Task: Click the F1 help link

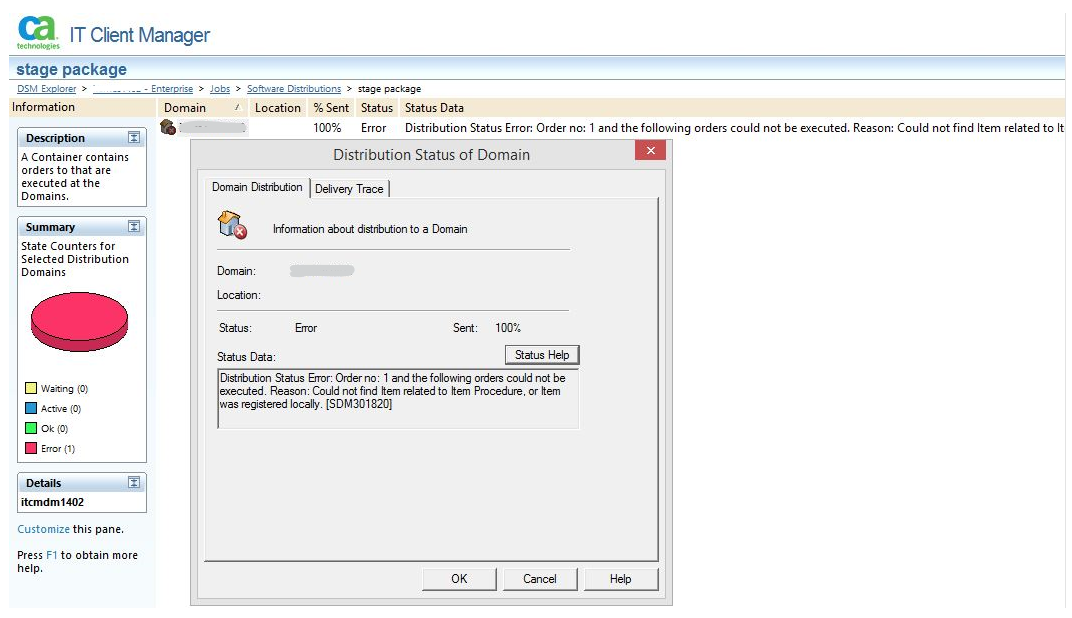Action: (51, 555)
